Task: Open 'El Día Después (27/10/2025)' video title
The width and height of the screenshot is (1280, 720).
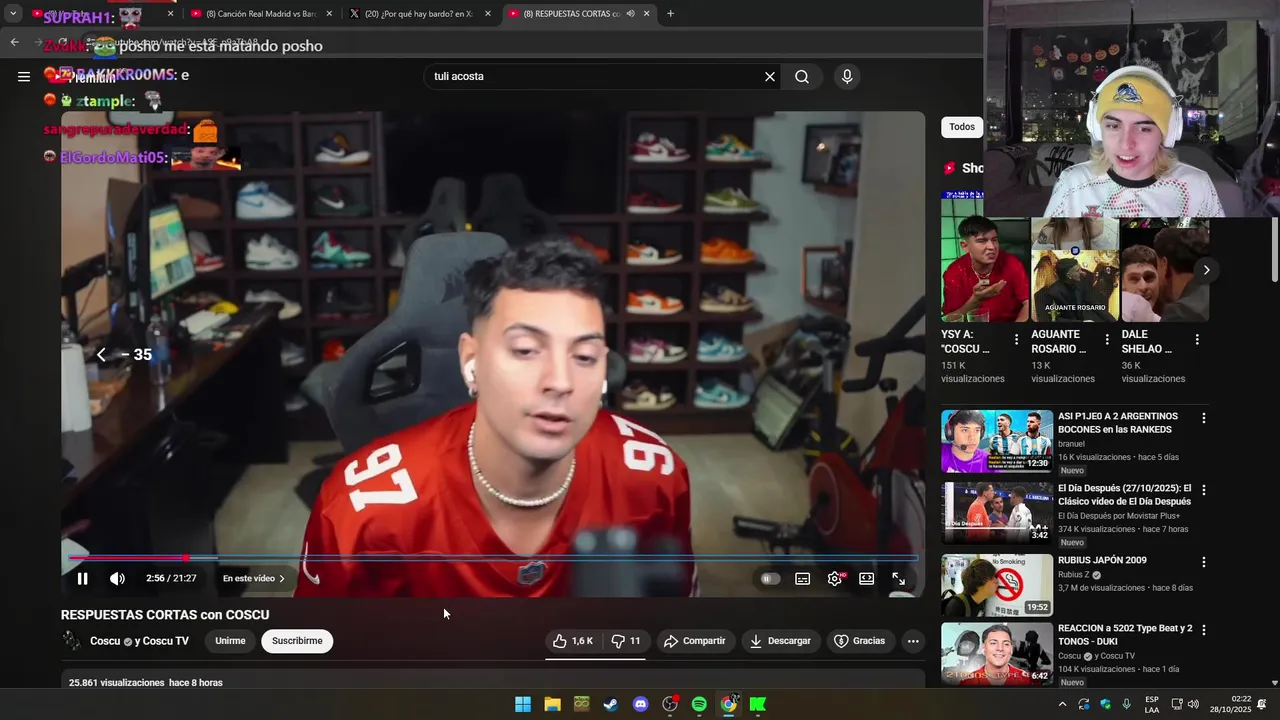Action: coord(1124,495)
